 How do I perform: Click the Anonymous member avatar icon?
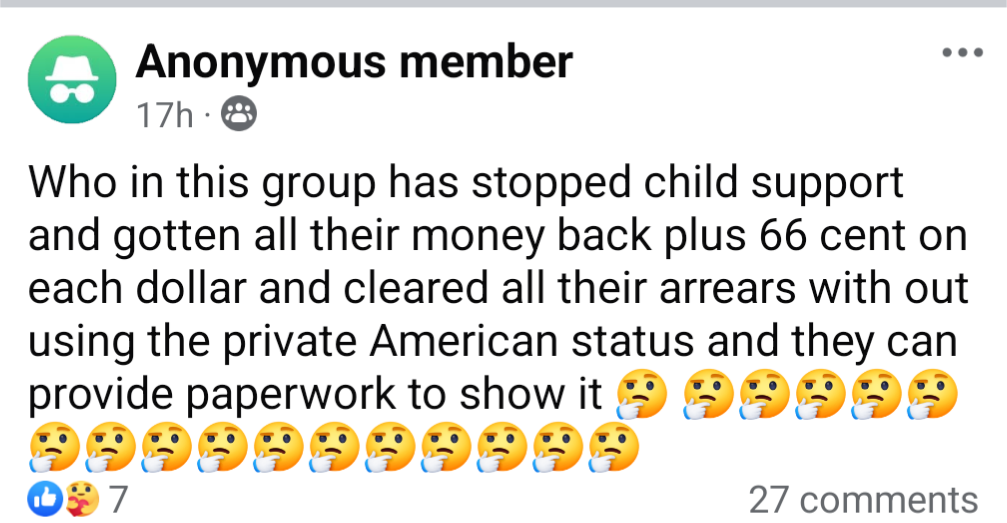72,79
